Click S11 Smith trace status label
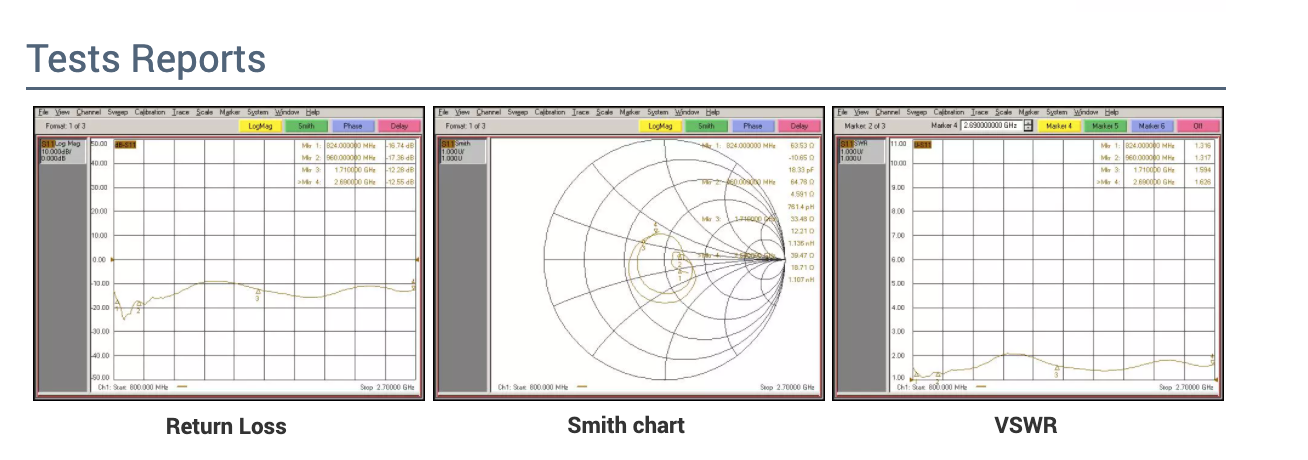This screenshot has width=1308, height=460. click(453, 144)
